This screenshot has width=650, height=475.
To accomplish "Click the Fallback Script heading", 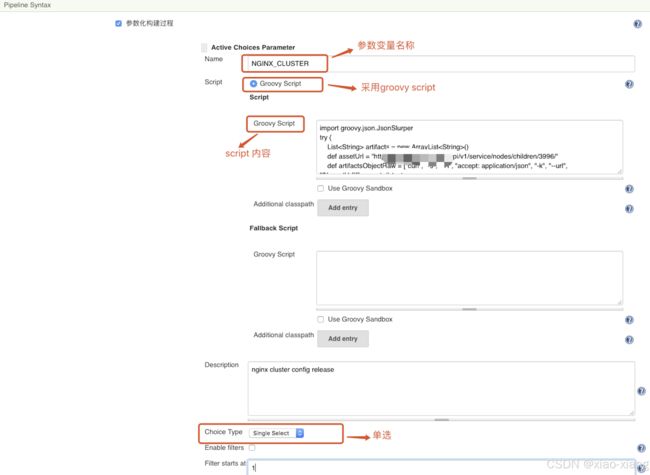I will click(274, 228).
